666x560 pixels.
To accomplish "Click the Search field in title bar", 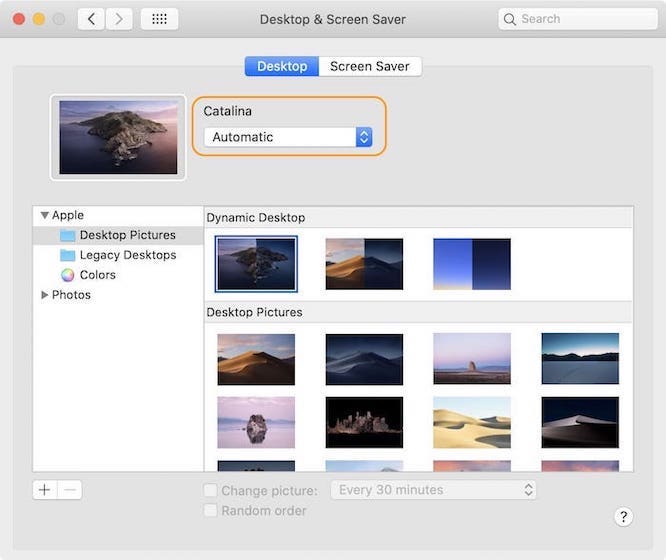I will (578, 19).
